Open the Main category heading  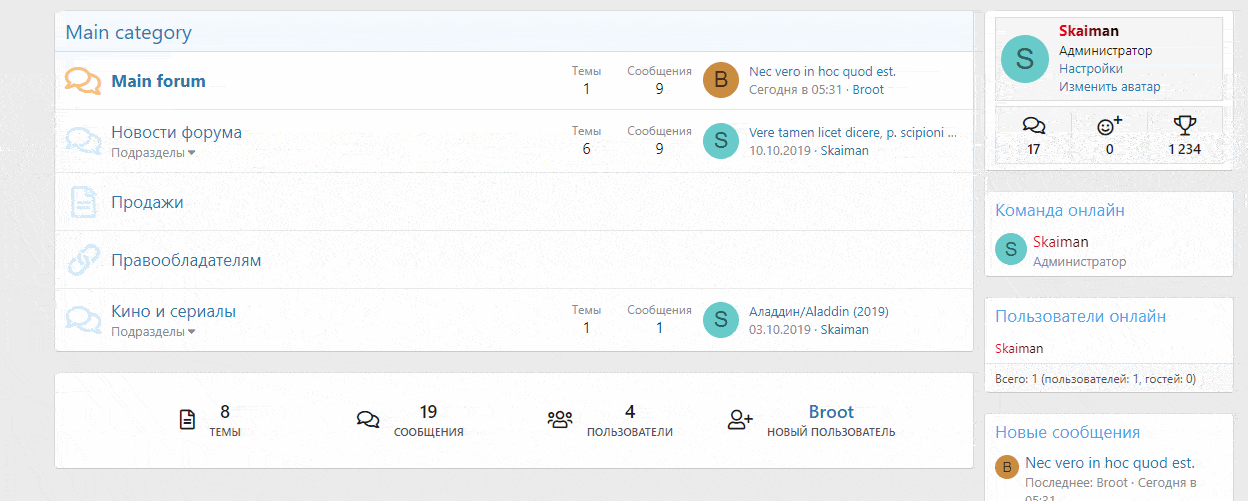[128, 32]
